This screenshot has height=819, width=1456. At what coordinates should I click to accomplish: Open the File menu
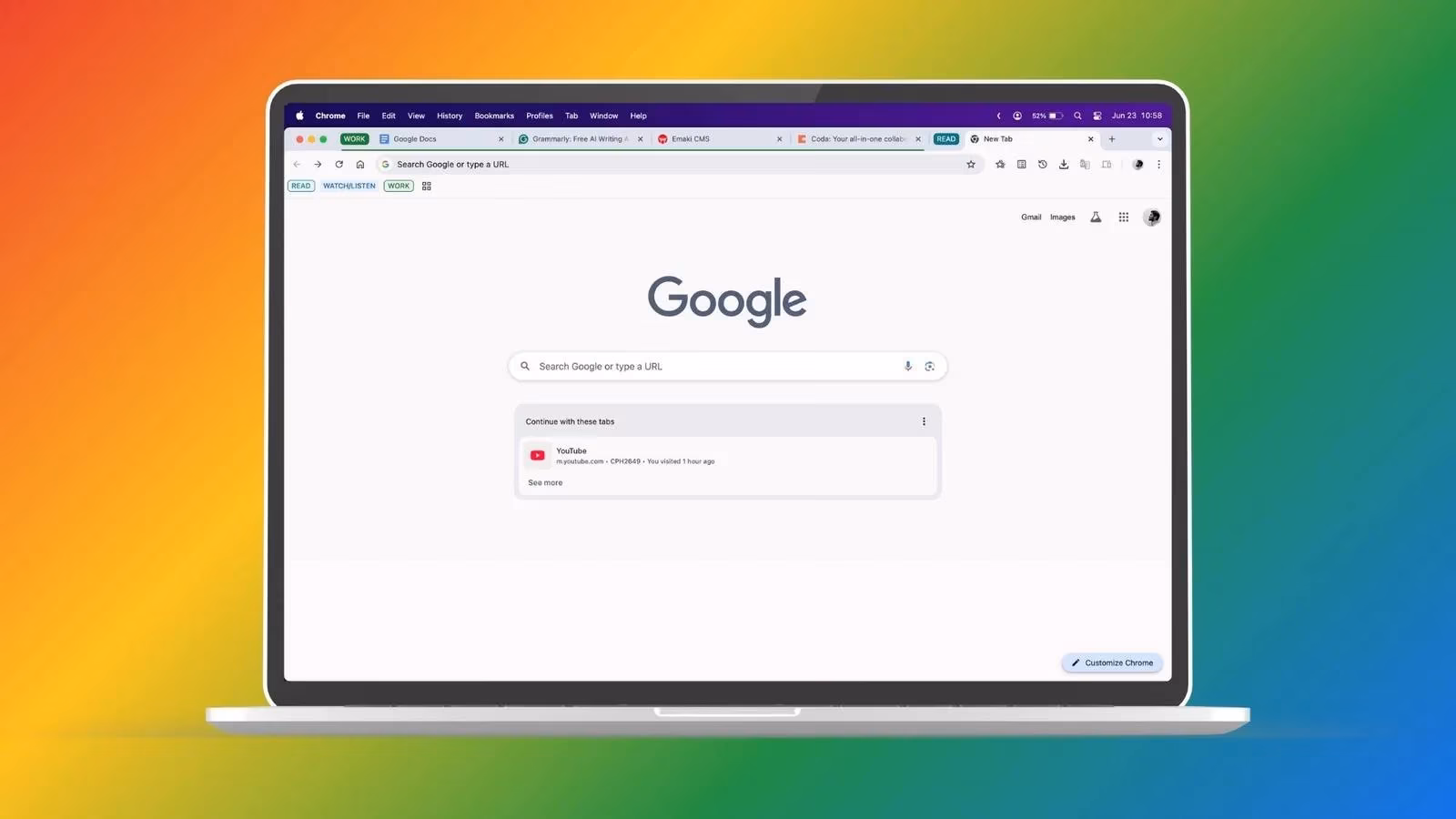click(x=363, y=116)
